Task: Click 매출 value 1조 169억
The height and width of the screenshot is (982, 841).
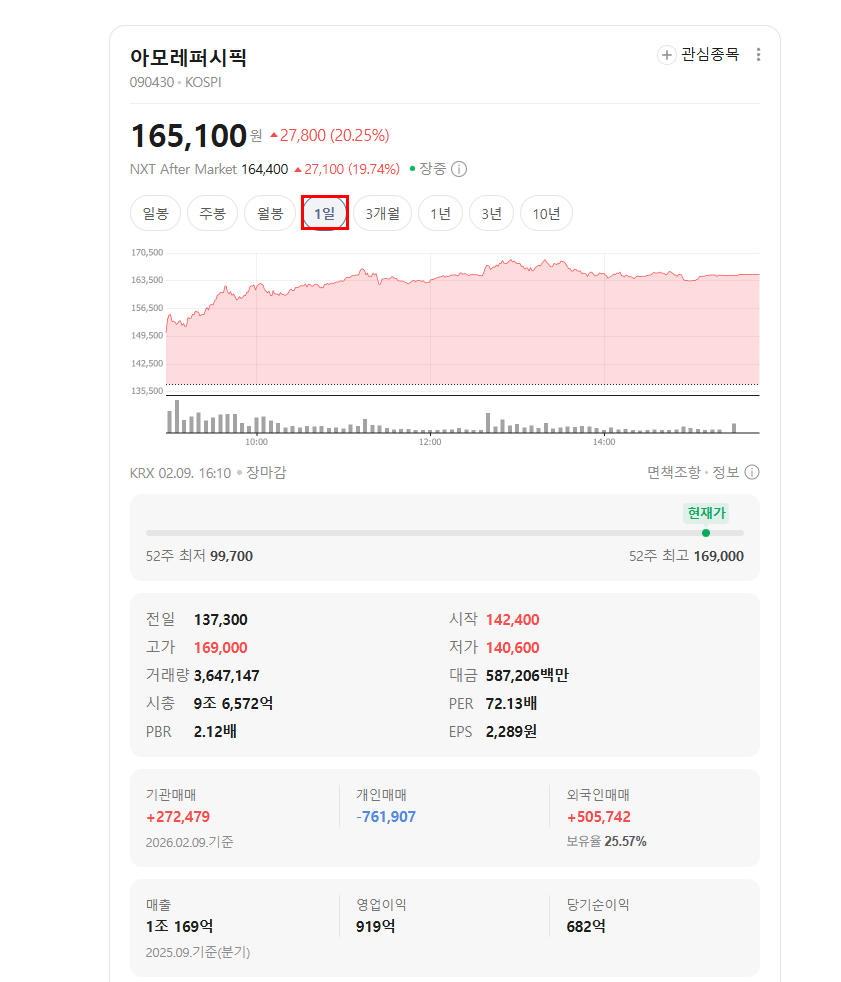Action: tap(179, 927)
